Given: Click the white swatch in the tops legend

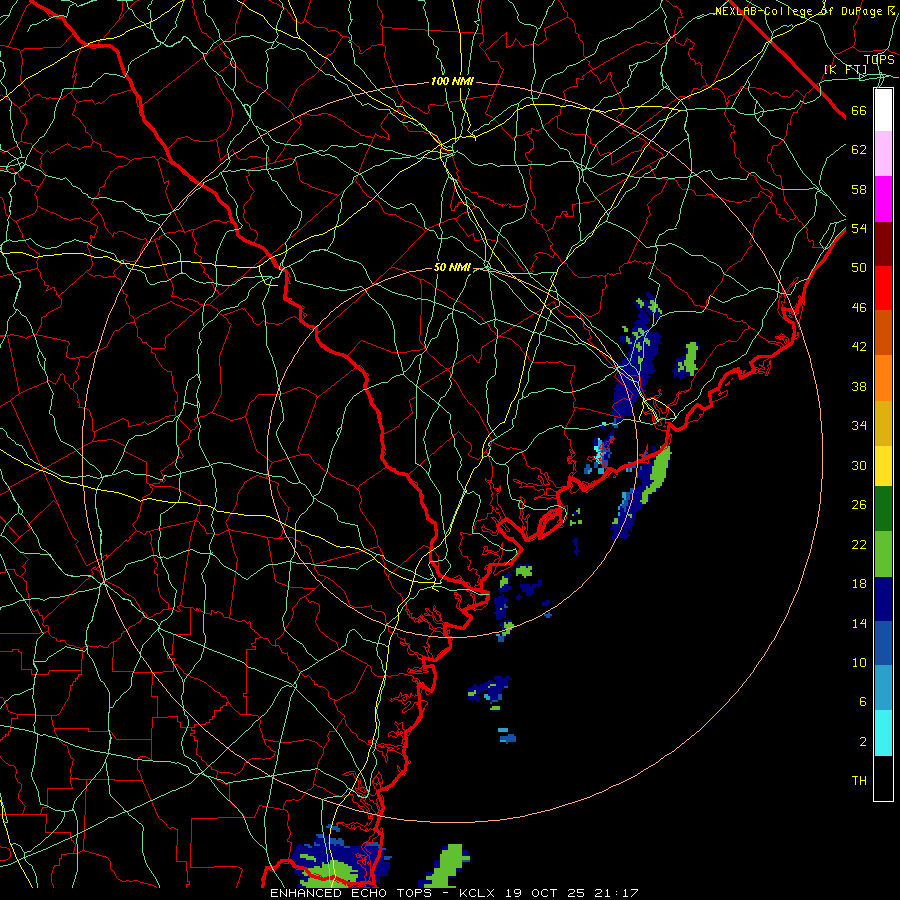Looking at the screenshot, I should coord(883,110).
